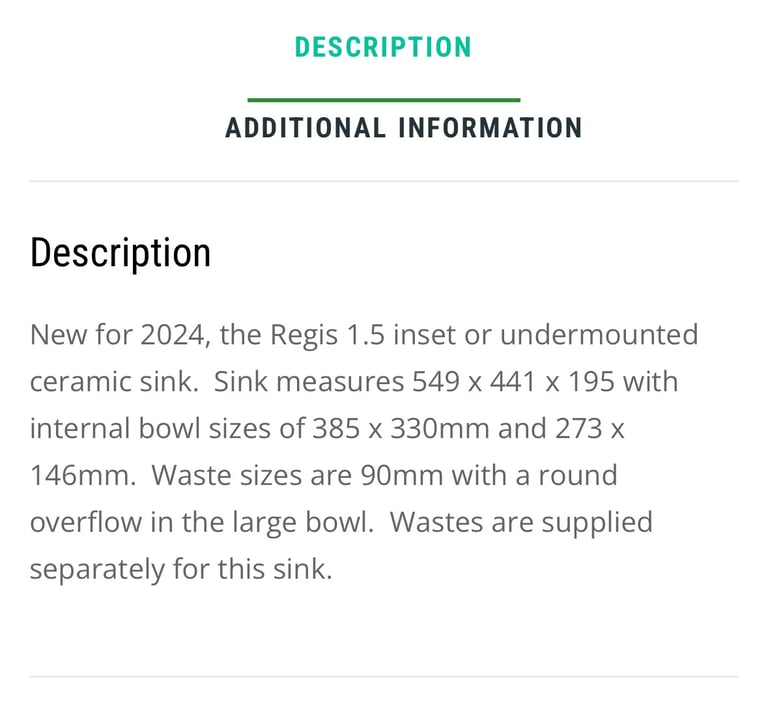Screen dimensions: 768x705
Task: Click the words 'round' at line end
Action: point(578,475)
